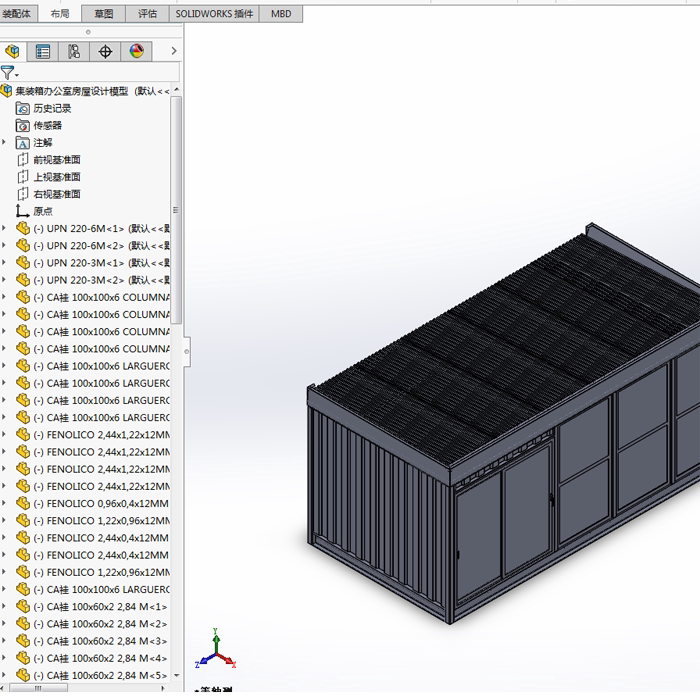Show more manager tabs with right chevron

(x=174, y=51)
